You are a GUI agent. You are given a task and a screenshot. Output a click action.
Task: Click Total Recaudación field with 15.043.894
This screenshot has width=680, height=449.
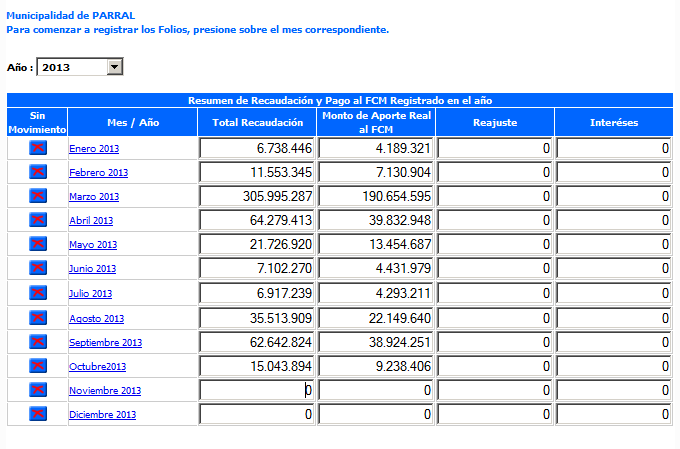point(258,367)
